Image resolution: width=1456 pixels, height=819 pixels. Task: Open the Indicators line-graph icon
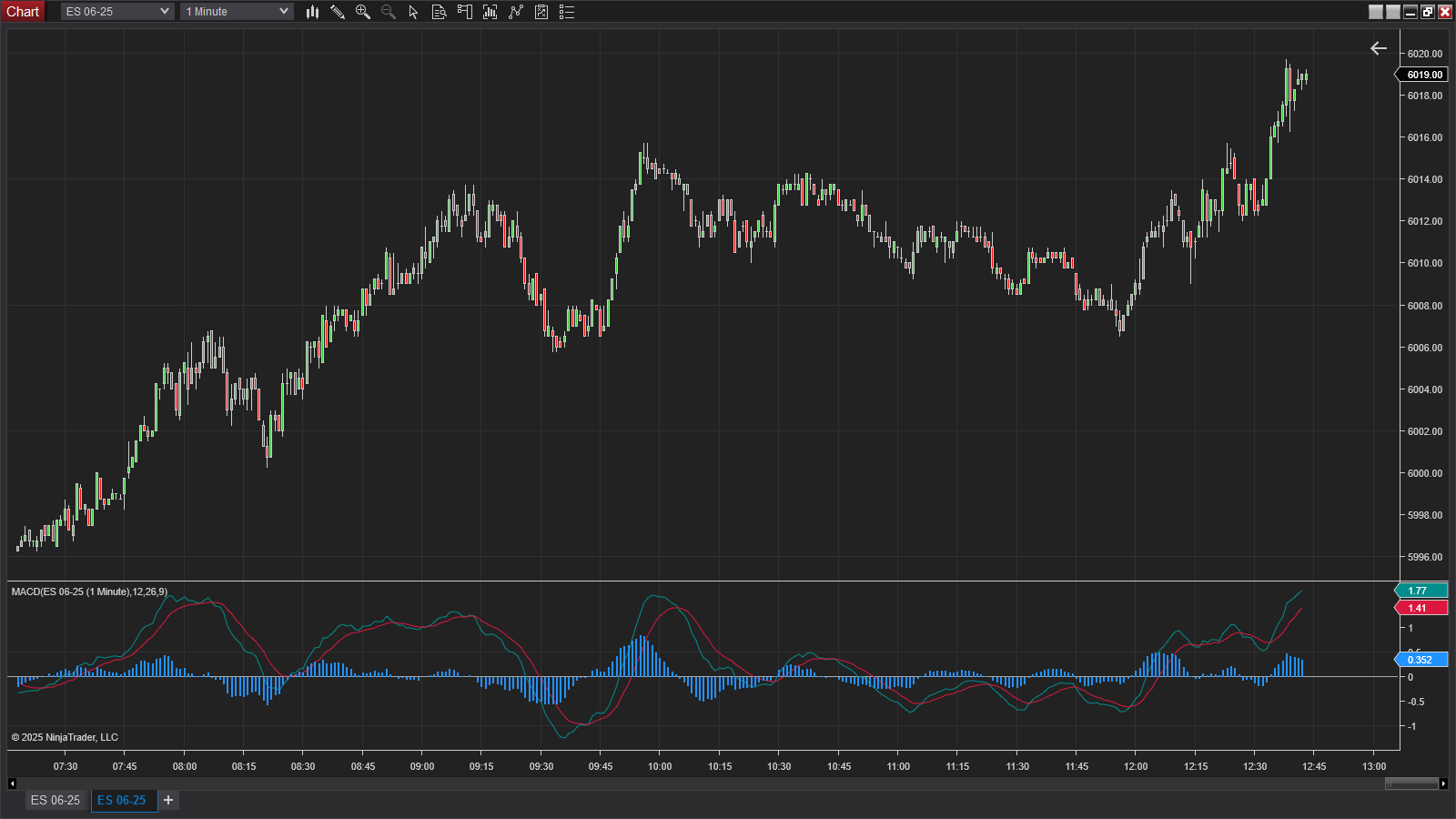pyautogui.click(x=516, y=12)
